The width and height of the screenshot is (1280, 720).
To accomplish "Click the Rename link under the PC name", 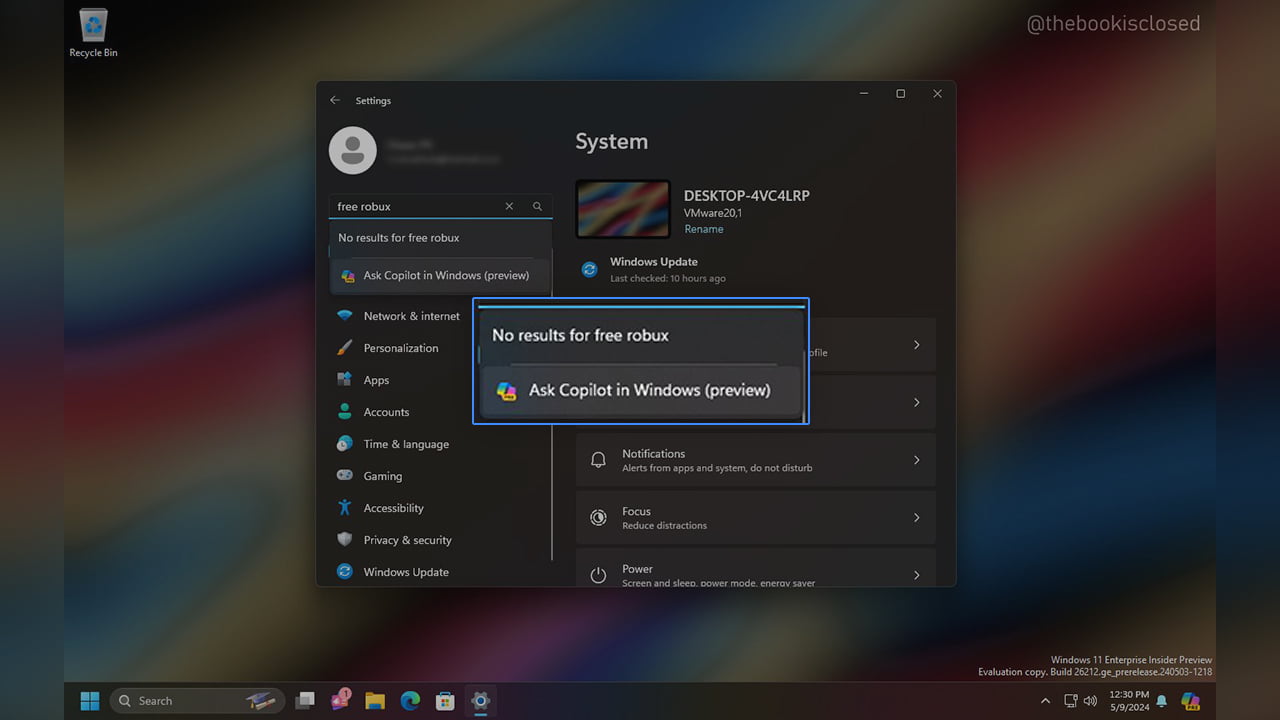I will [703, 229].
